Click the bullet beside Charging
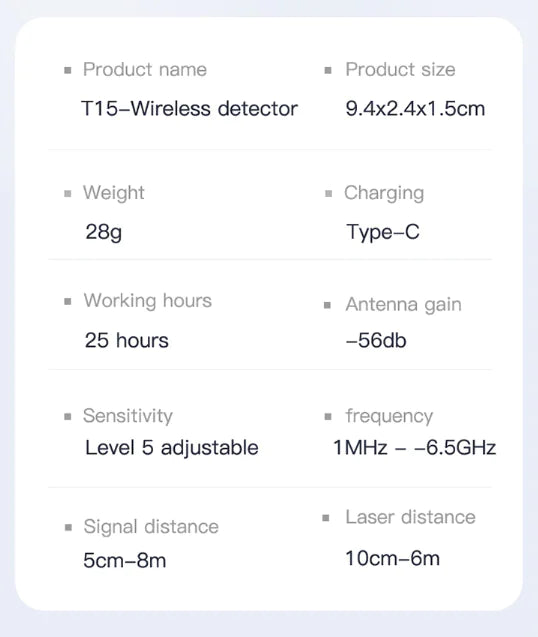Screen dimensions: 538x637 pyautogui.click(x=329, y=194)
